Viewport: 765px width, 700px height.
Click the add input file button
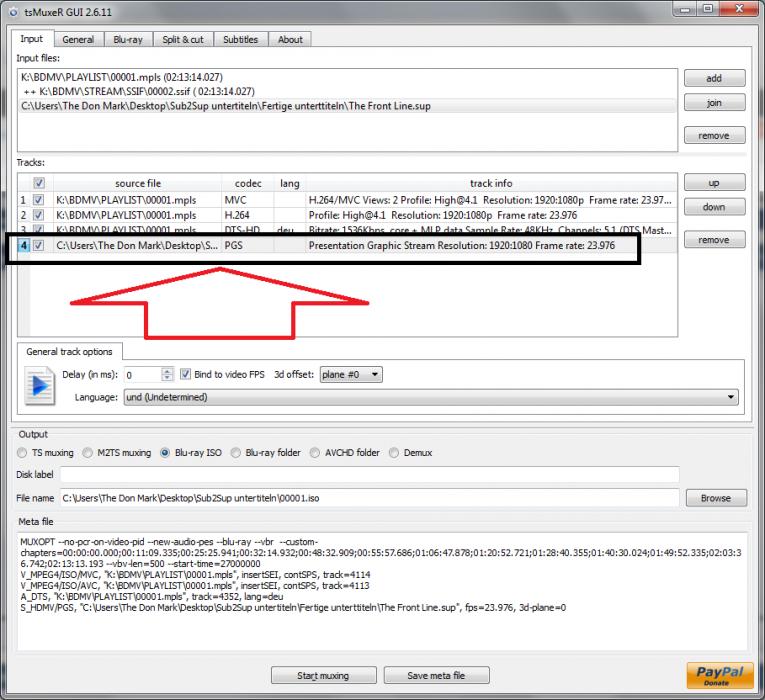coord(714,78)
